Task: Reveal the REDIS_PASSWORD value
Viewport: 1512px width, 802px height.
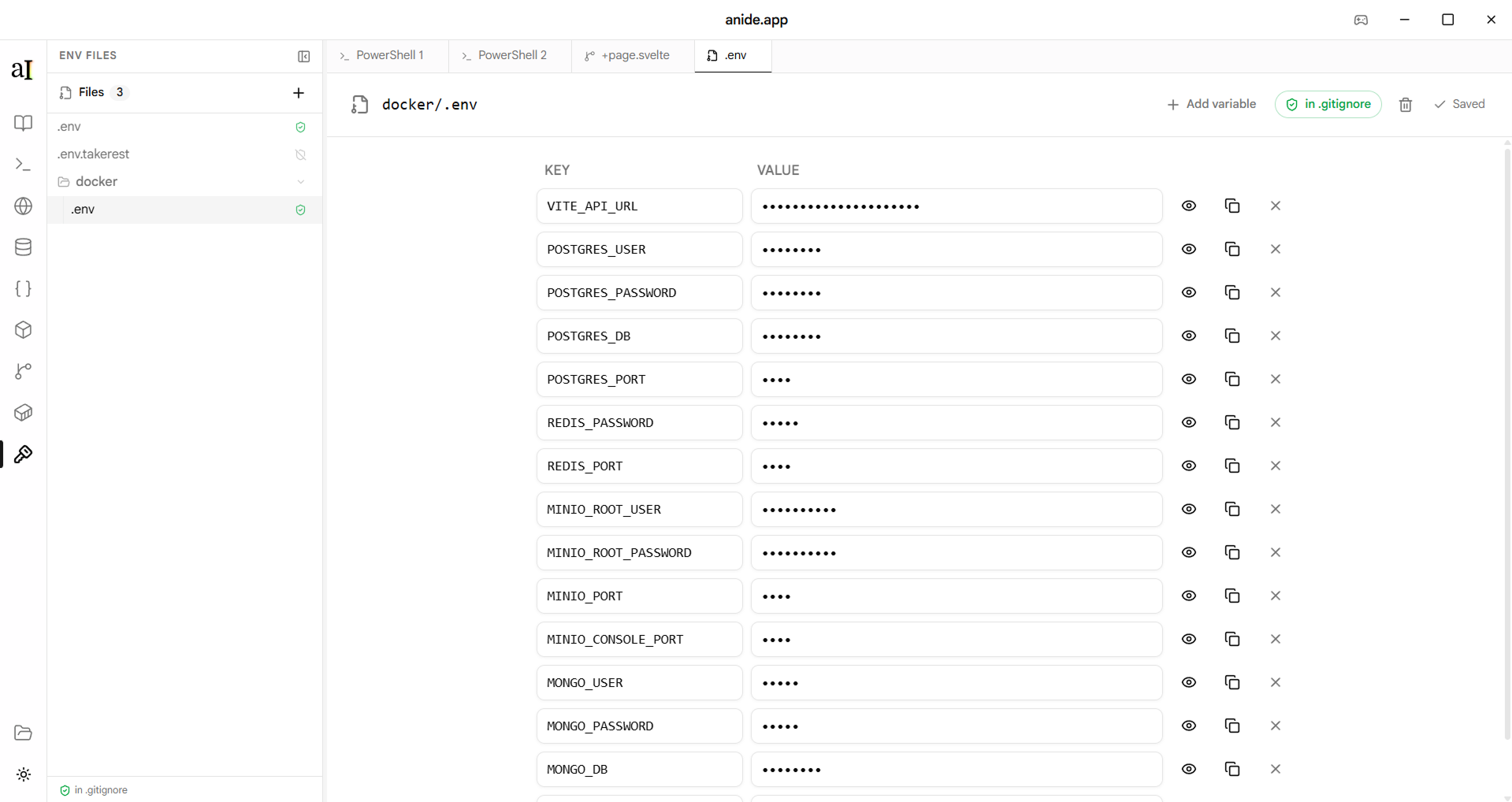Action: [1189, 422]
